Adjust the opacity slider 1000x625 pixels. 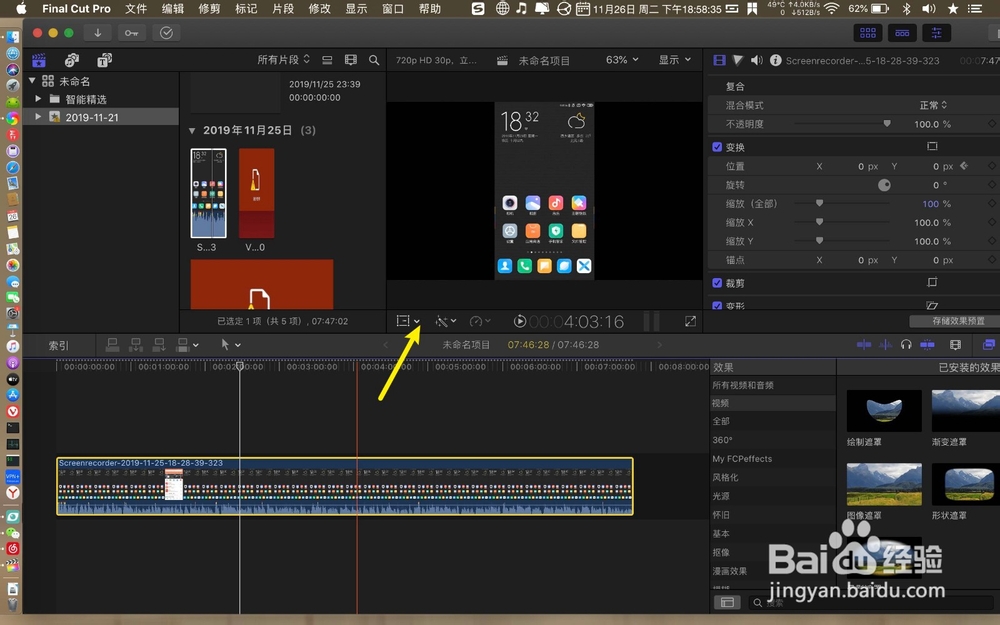[886, 124]
